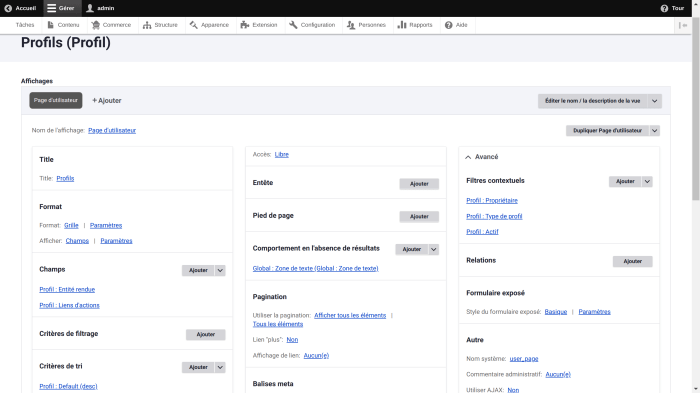Viewport: 700px width, 393px height.
Task: Open Profil : Entité rendue field
Action: pos(67,289)
